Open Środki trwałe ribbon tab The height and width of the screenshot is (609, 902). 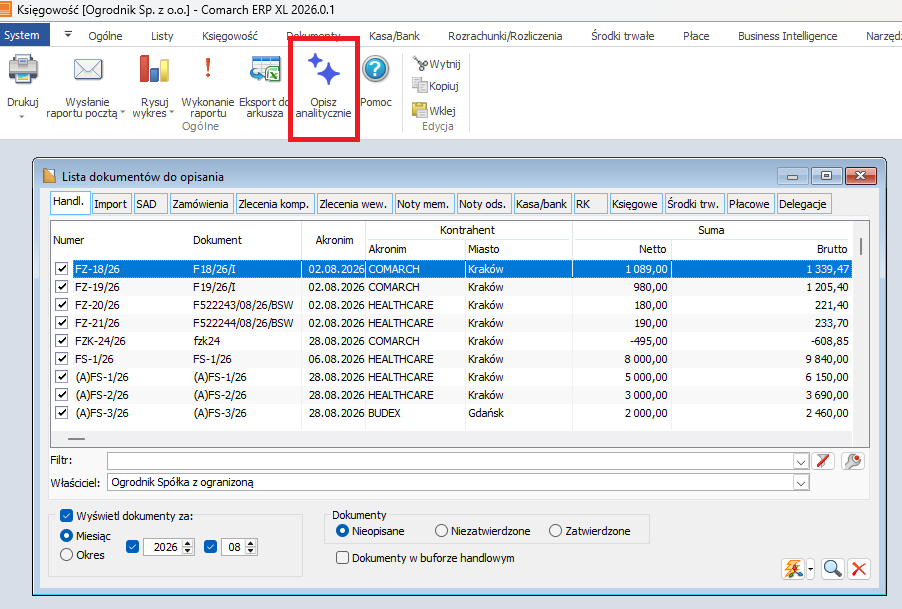(622, 36)
